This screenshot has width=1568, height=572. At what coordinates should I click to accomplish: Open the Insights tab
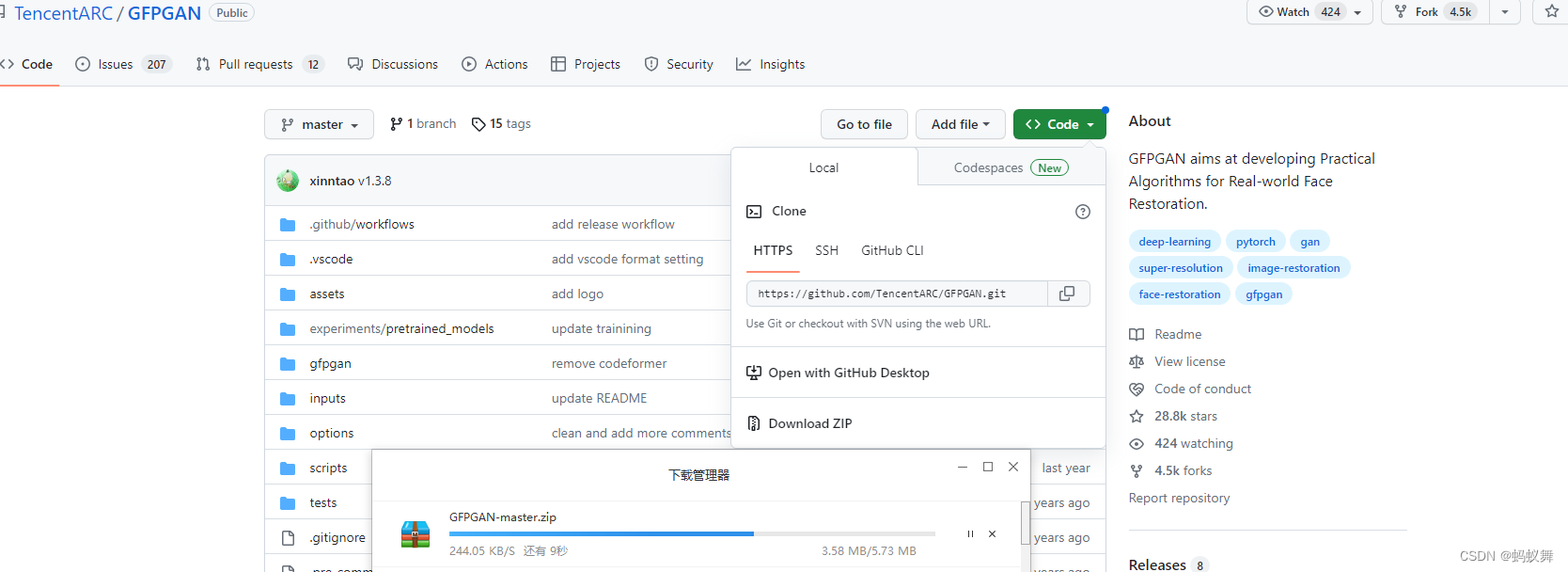tap(771, 64)
